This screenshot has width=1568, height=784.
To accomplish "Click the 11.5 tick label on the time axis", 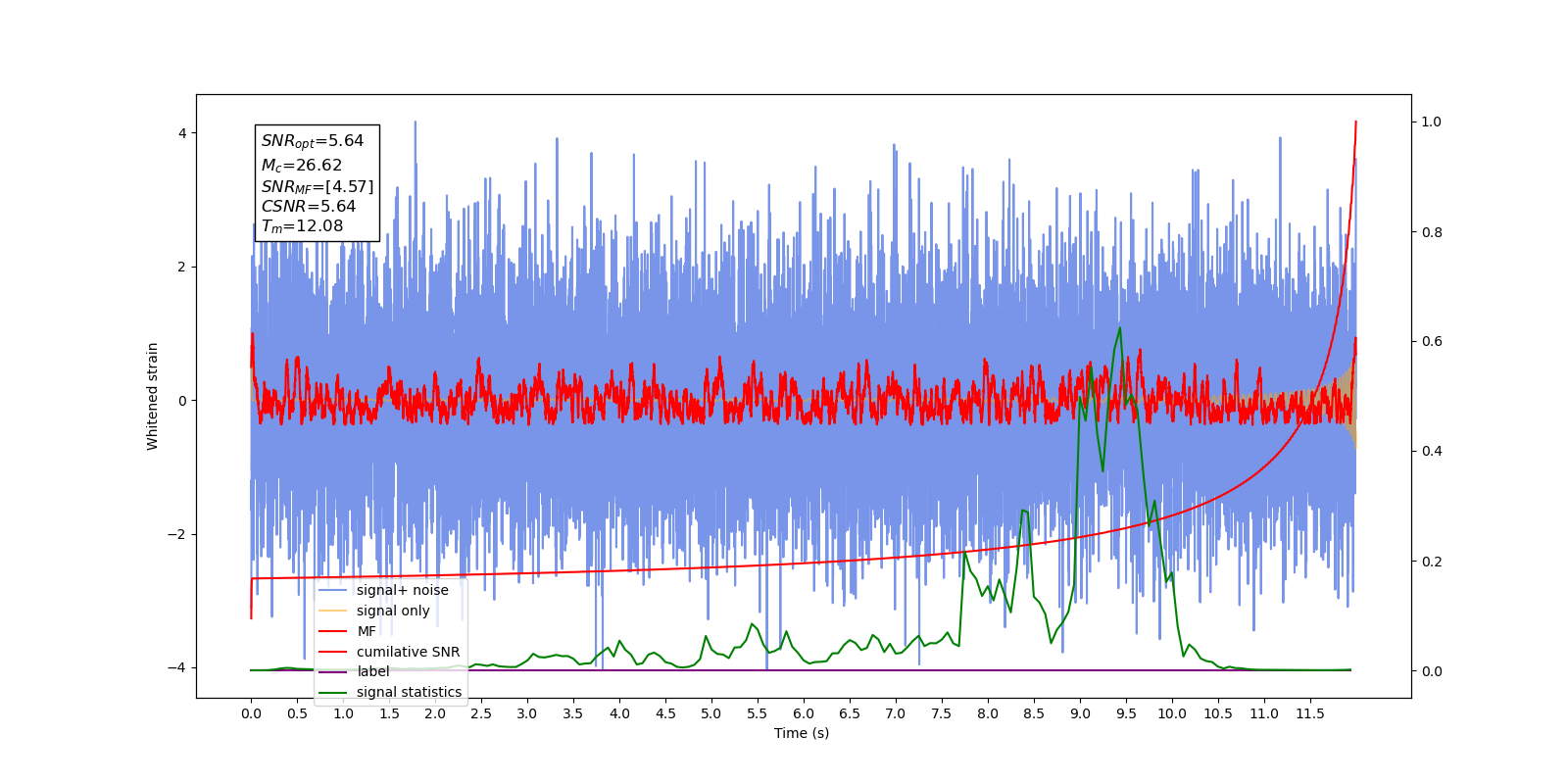I will point(1310,713).
